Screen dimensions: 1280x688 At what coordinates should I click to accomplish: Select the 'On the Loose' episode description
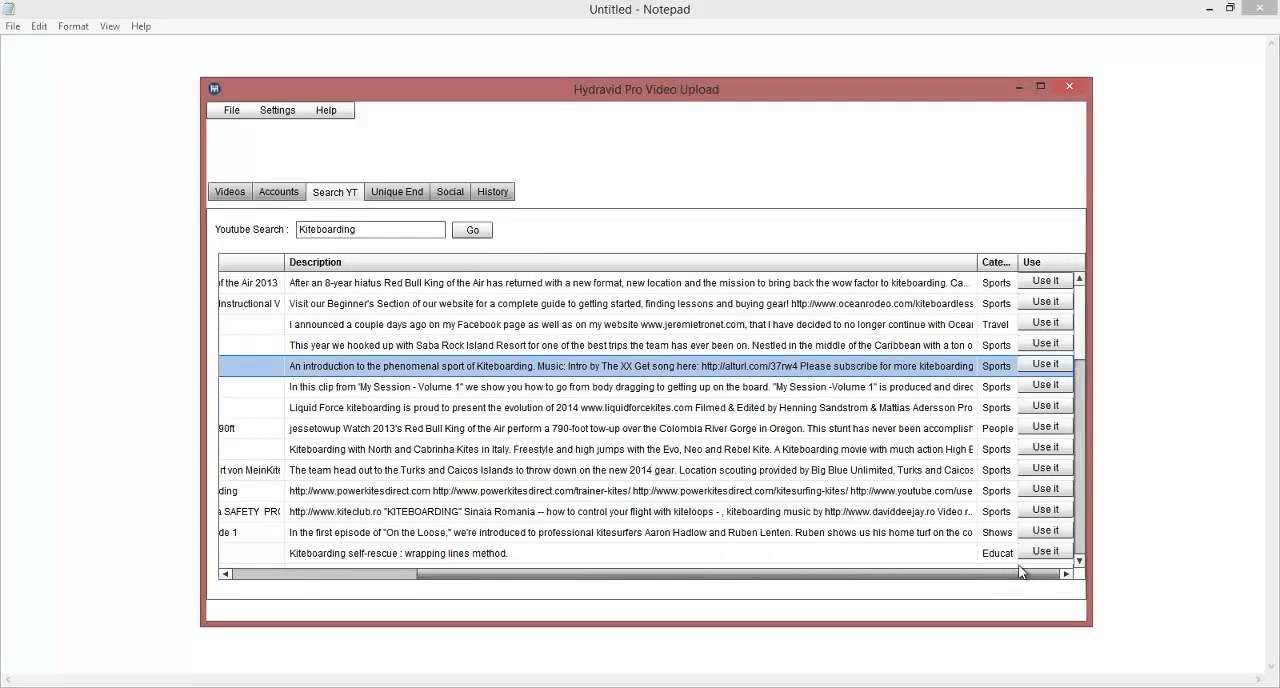coord(630,533)
